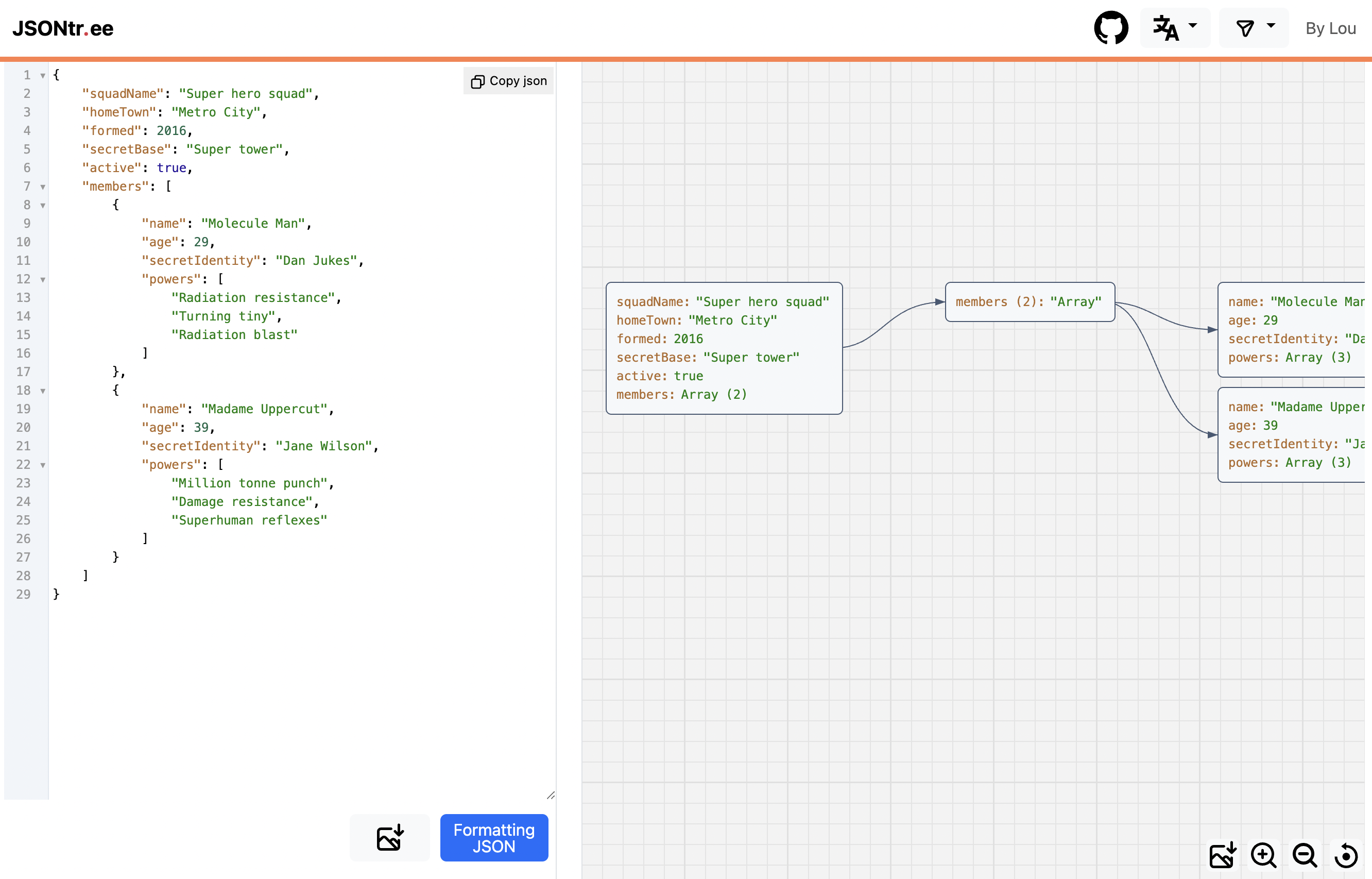The width and height of the screenshot is (1372, 879).
Task: Select the members (2): "Array" graph node
Action: click(x=1030, y=302)
